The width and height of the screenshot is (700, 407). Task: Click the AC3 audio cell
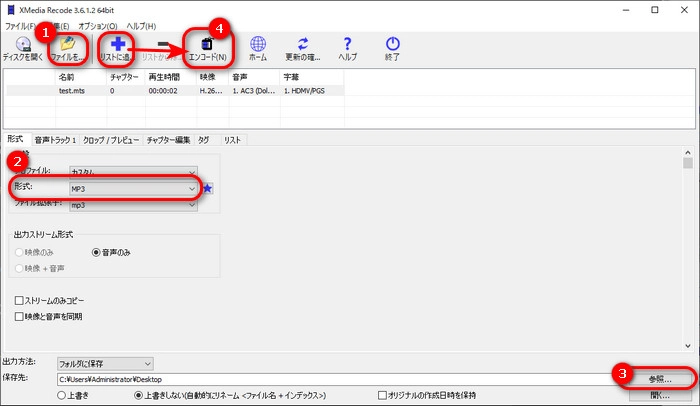point(254,91)
